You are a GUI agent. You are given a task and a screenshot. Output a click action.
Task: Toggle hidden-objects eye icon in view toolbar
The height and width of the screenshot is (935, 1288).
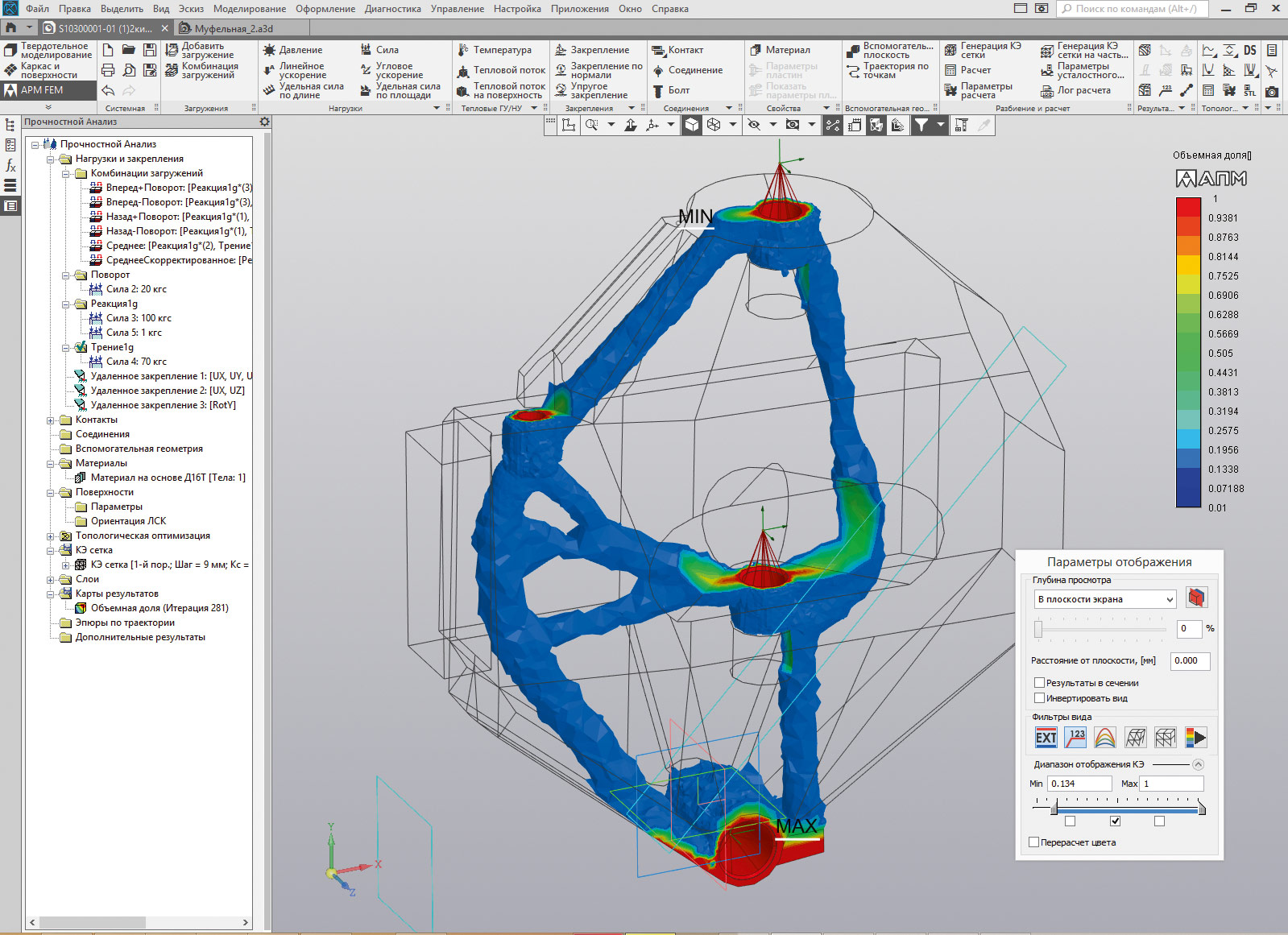[x=753, y=125]
